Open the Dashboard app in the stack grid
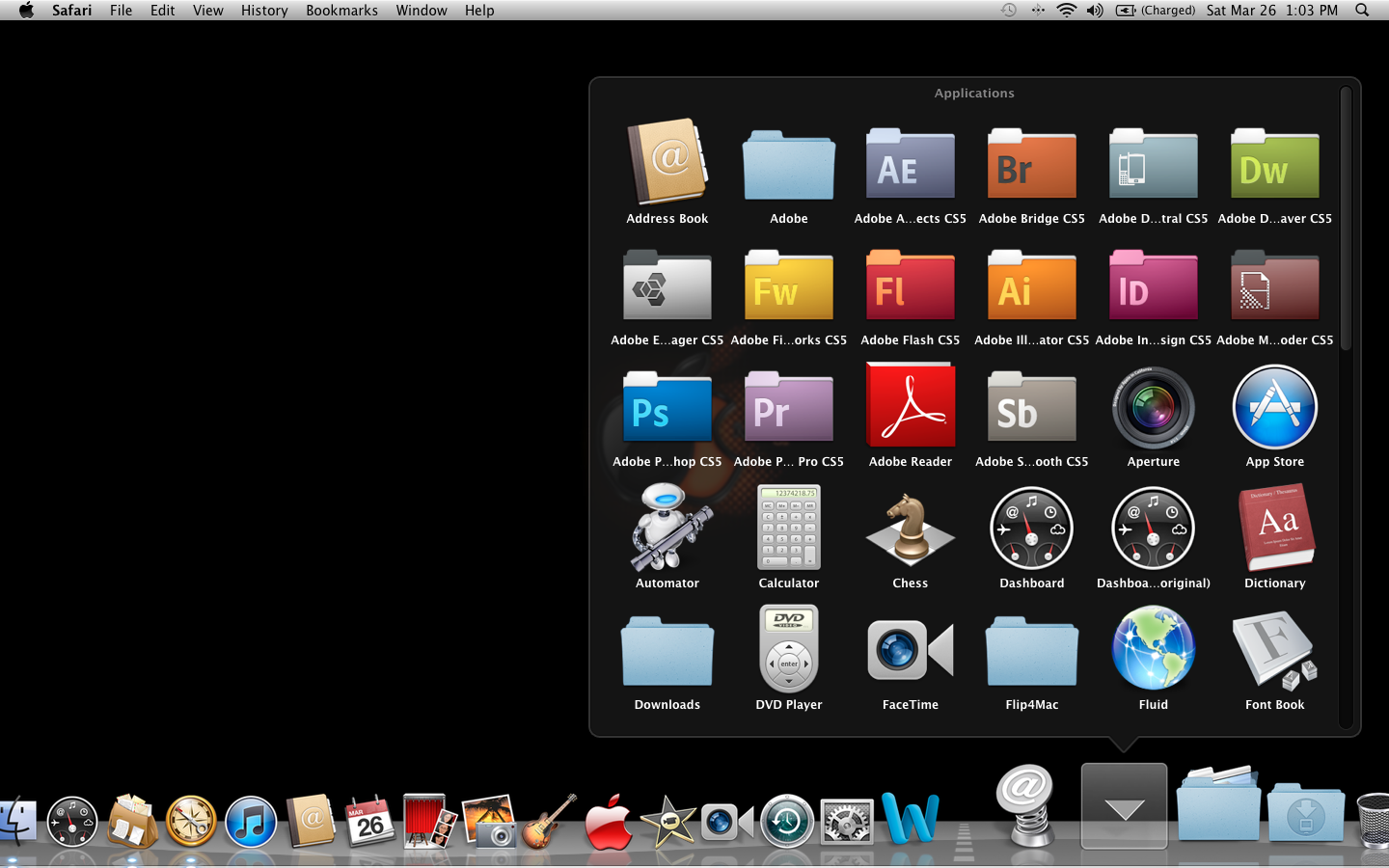1389x868 pixels. [x=1032, y=529]
